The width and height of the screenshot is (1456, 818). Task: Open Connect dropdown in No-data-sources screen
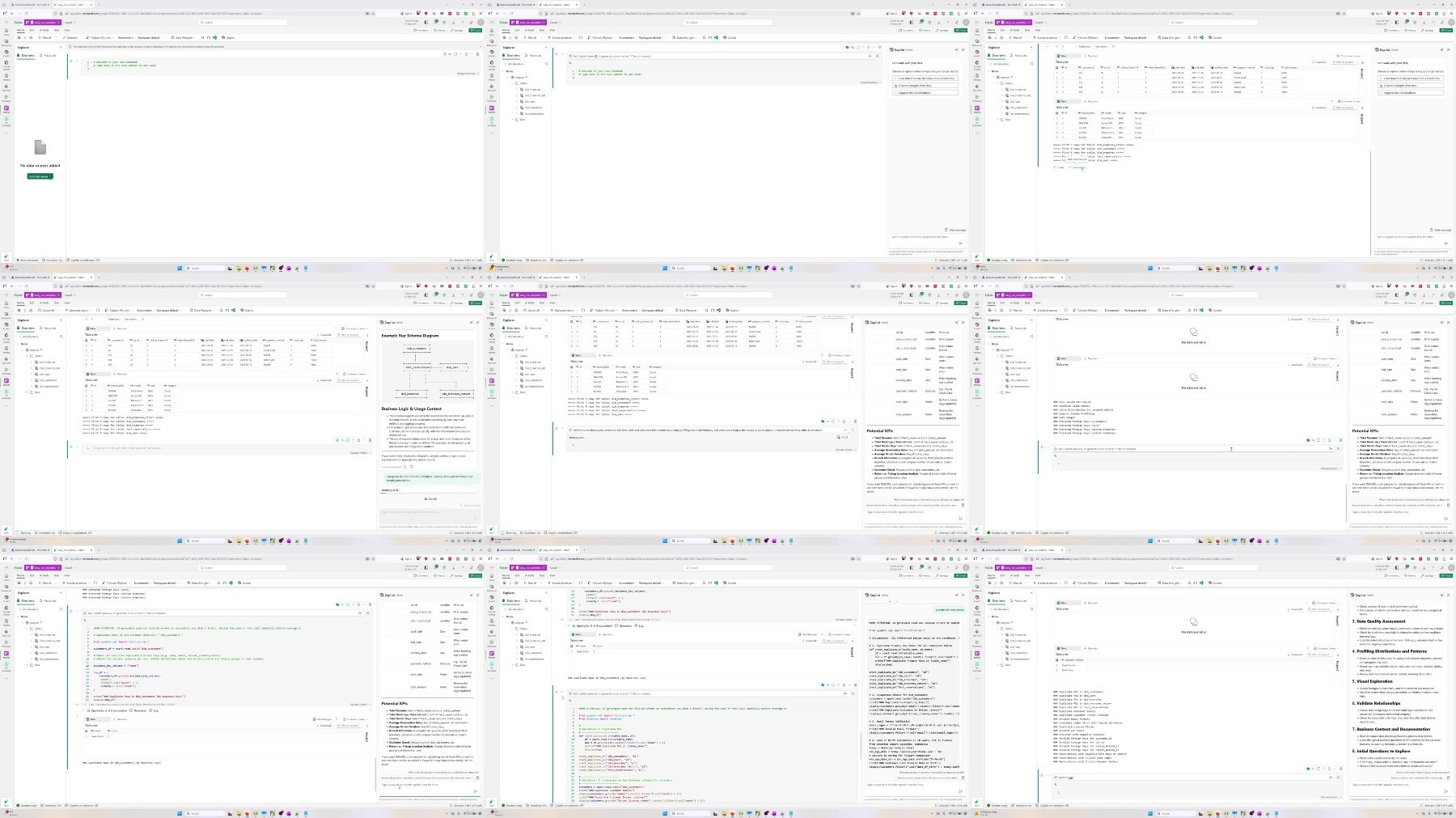[x=71, y=37]
